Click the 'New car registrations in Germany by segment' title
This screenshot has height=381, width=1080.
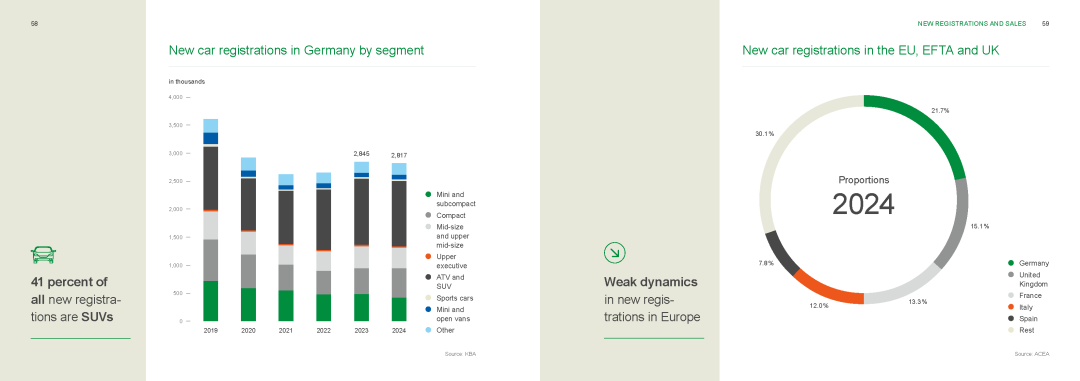coord(296,50)
